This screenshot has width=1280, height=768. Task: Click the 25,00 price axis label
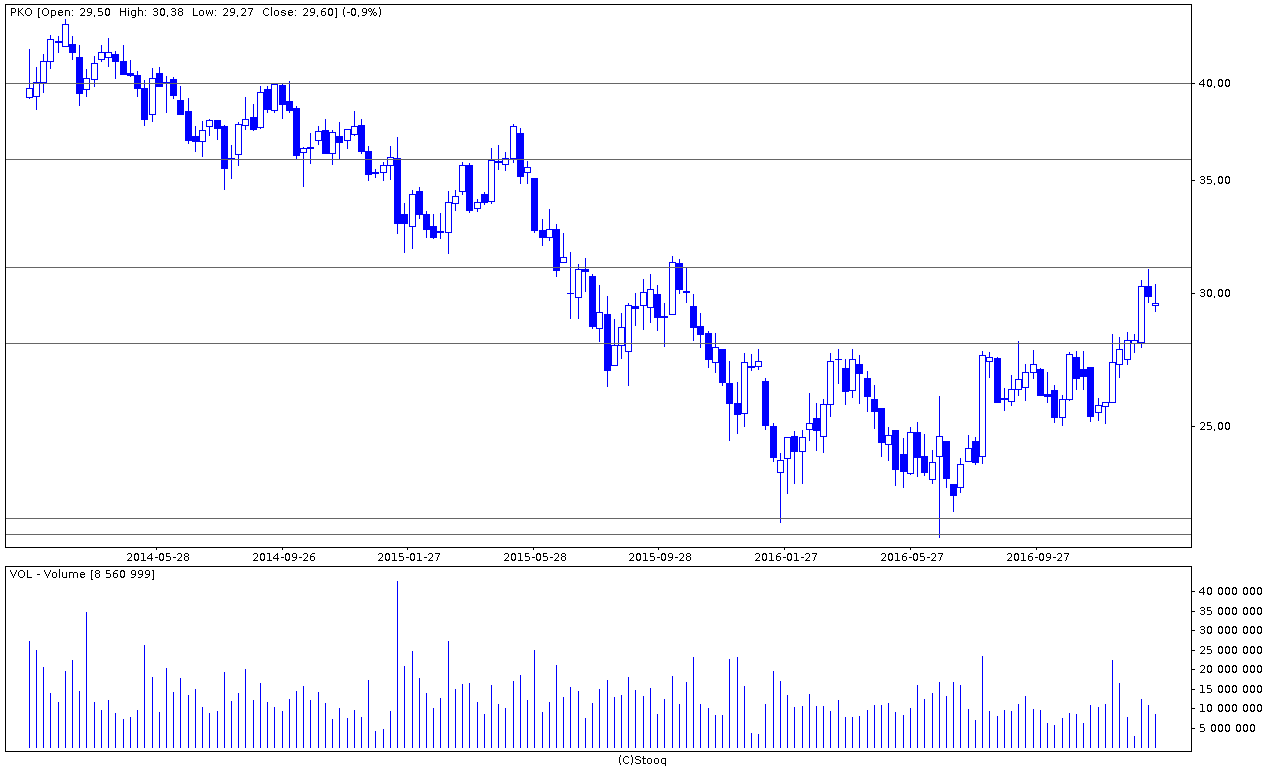point(1216,426)
